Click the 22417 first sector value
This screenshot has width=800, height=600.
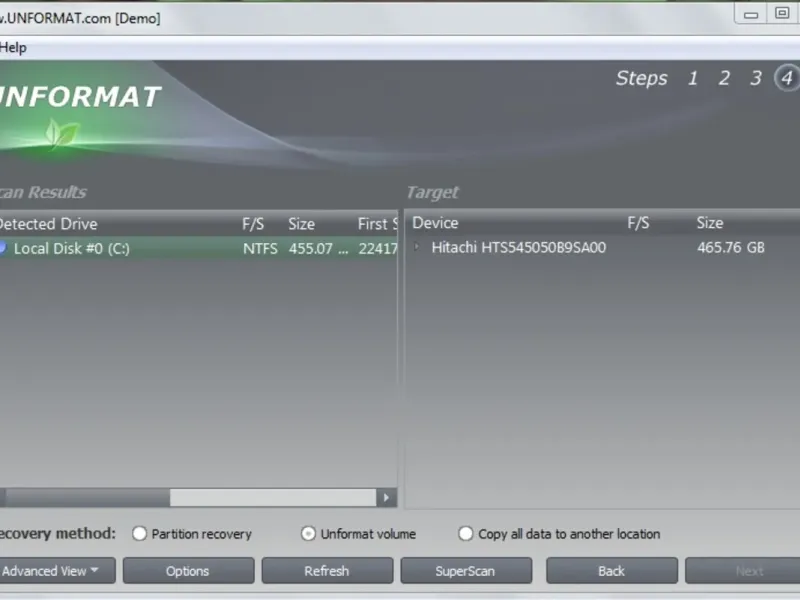pyautogui.click(x=378, y=248)
